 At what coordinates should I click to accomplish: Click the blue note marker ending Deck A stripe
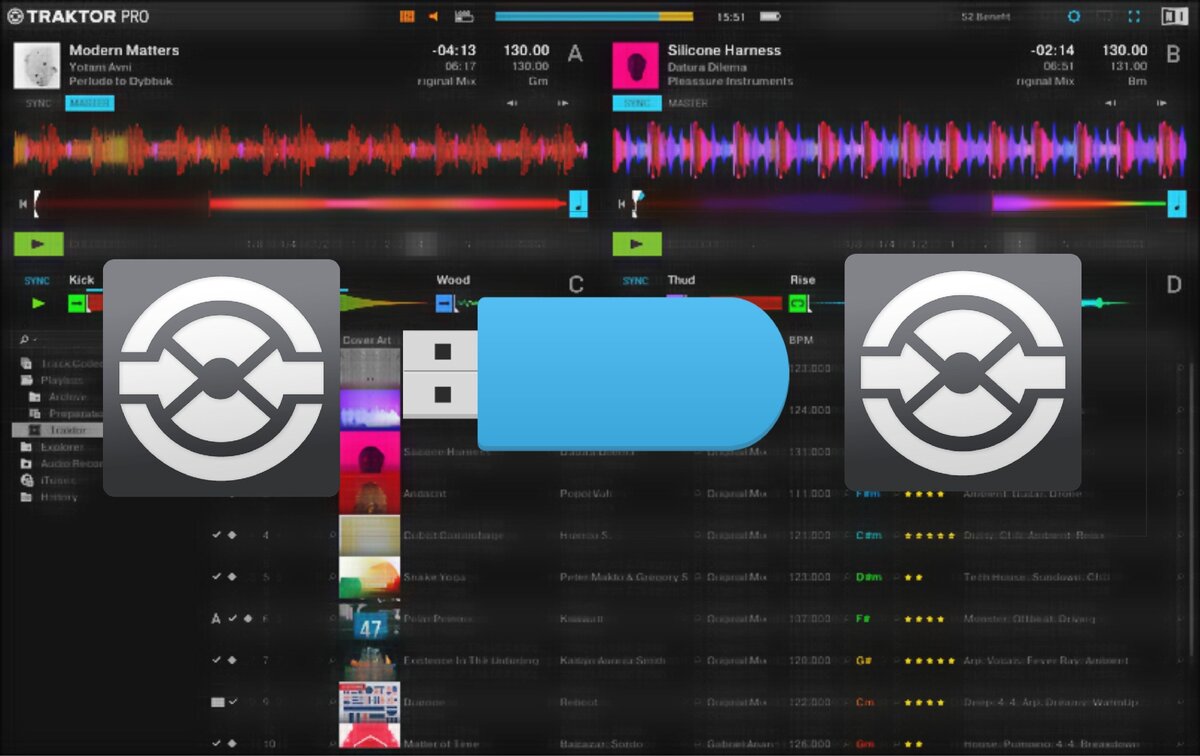coord(578,204)
